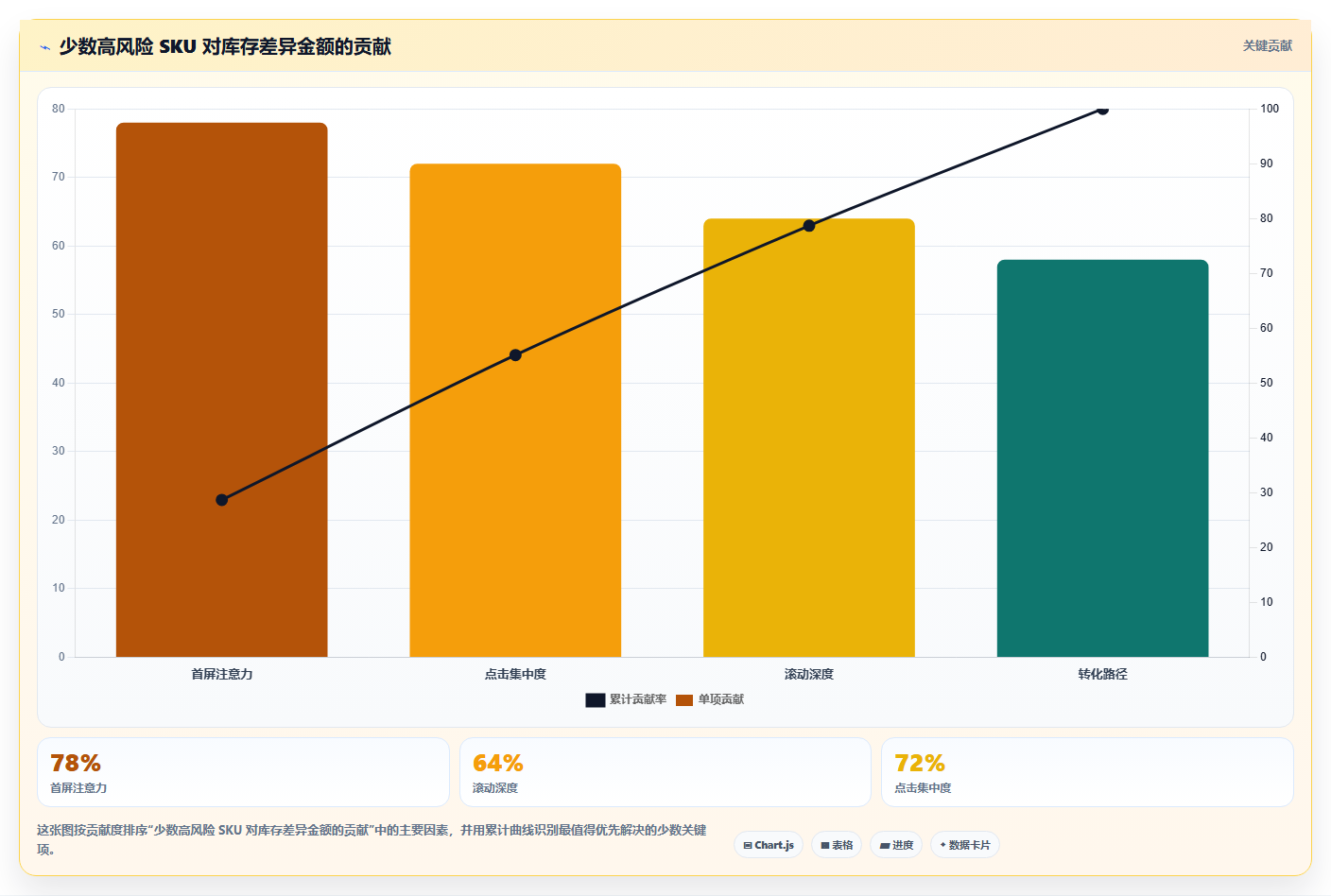Select the yellow 滚动深度 bar

point(809,438)
